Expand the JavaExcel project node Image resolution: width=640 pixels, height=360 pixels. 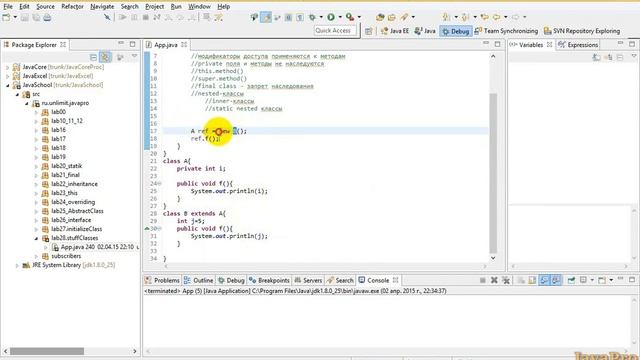coord(7,76)
